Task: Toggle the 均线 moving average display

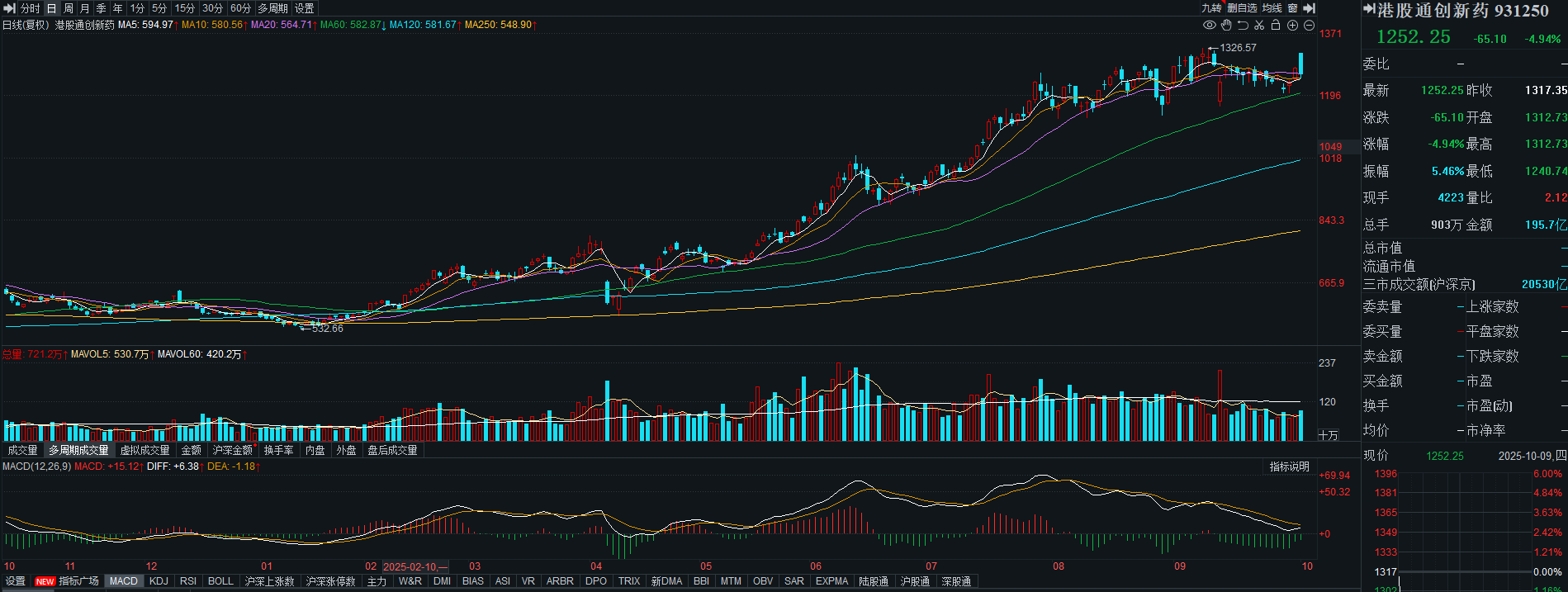Action: click(x=1272, y=8)
